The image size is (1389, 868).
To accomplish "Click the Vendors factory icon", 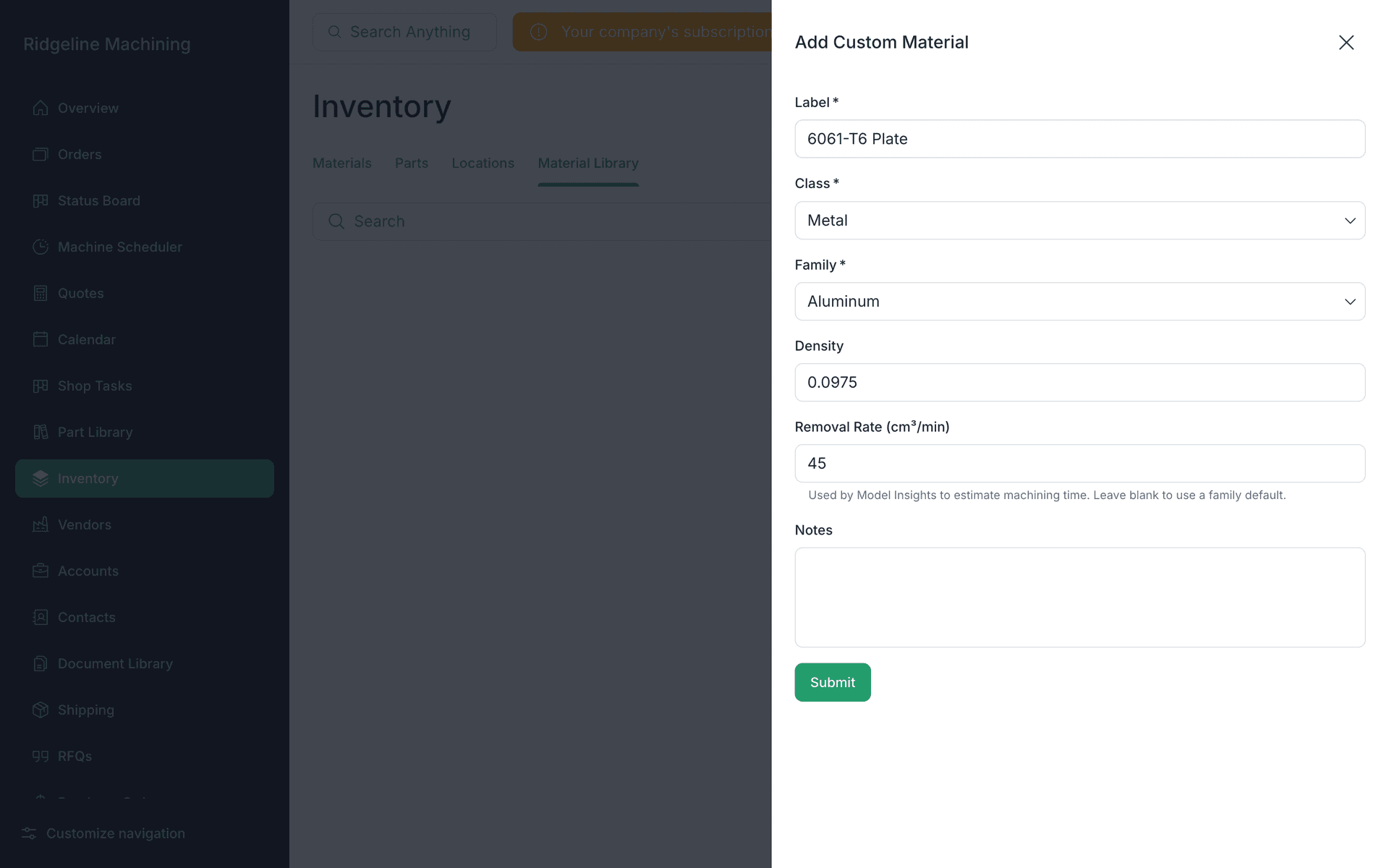I will (41, 524).
